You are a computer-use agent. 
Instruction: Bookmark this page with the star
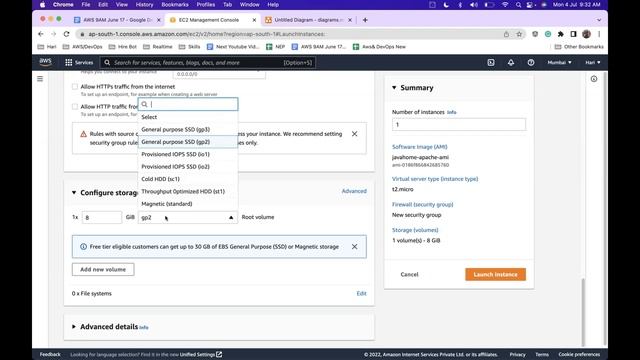click(519, 34)
